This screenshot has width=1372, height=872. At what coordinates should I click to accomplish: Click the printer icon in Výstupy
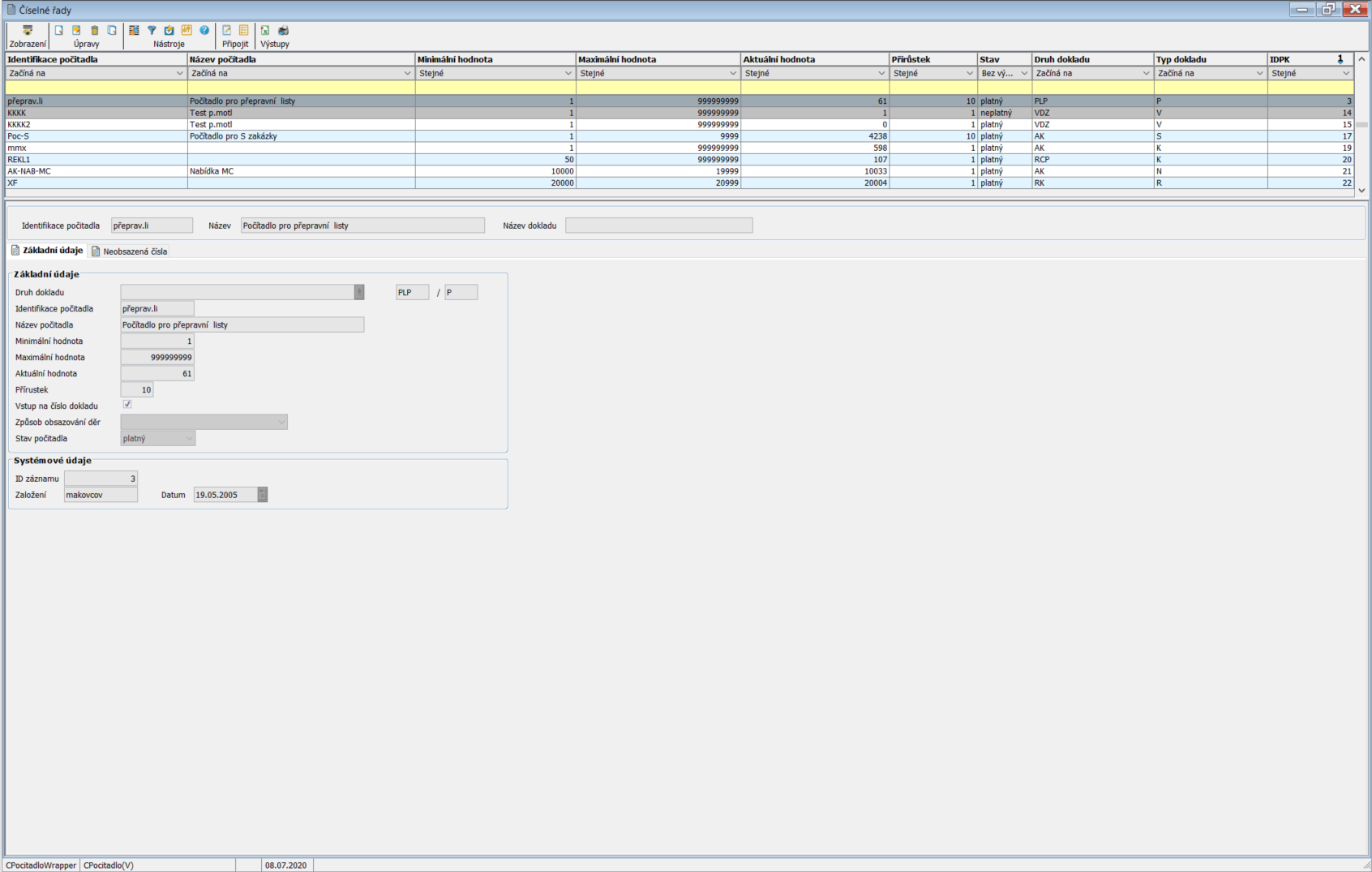coord(283,31)
